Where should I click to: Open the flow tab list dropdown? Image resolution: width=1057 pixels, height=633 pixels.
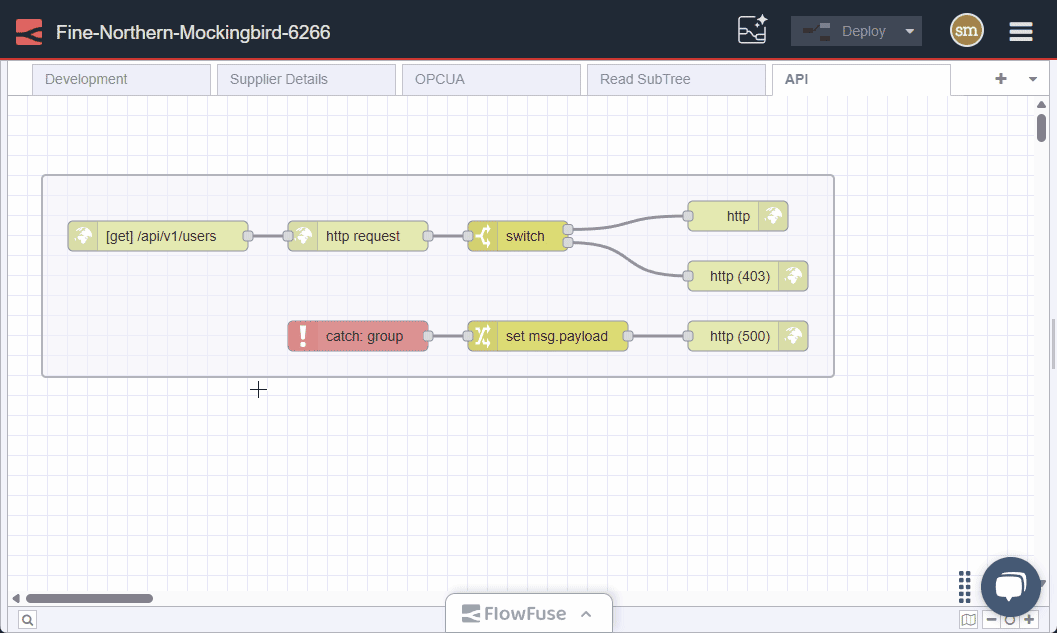[x=1033, y=78]
